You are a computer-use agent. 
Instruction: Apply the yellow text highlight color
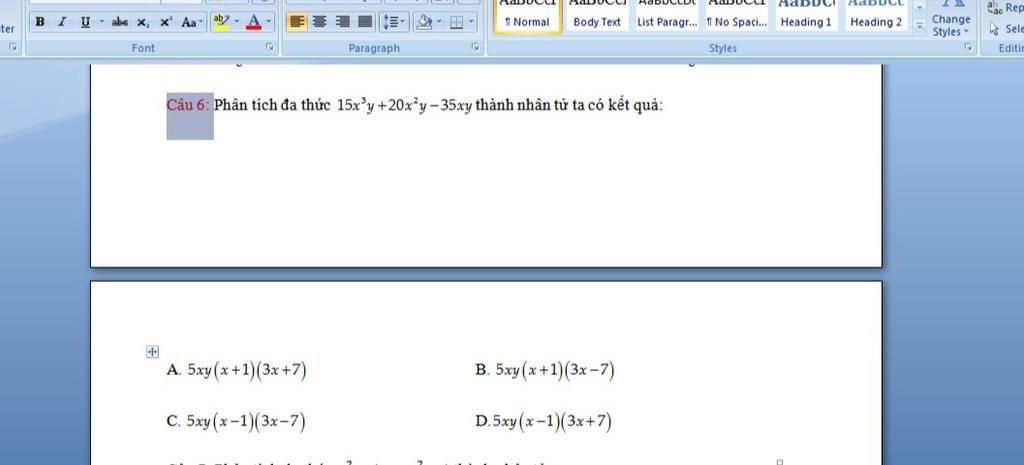tap(221, 22)
